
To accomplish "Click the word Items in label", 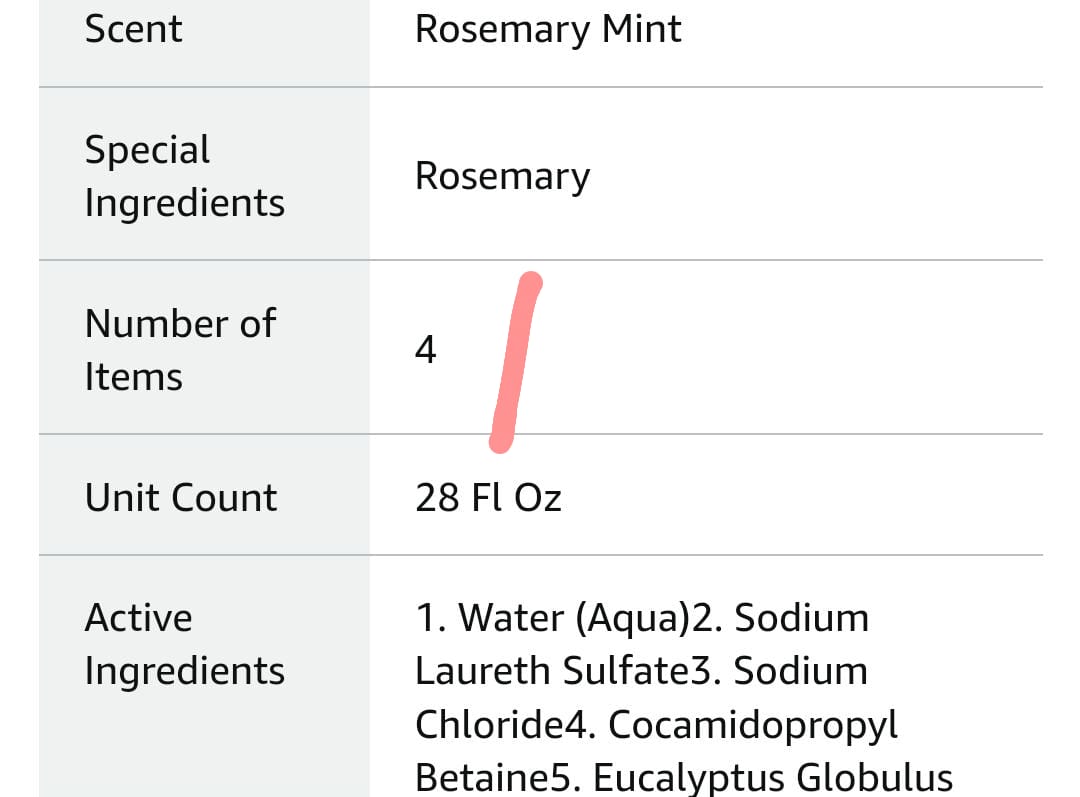I will click(134, 377).
